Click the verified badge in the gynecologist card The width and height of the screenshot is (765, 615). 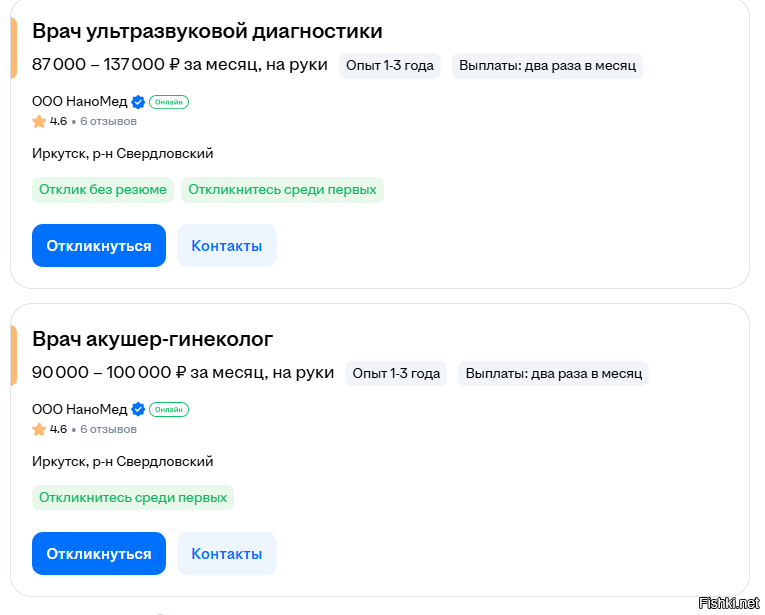click(x=139, y=410)
